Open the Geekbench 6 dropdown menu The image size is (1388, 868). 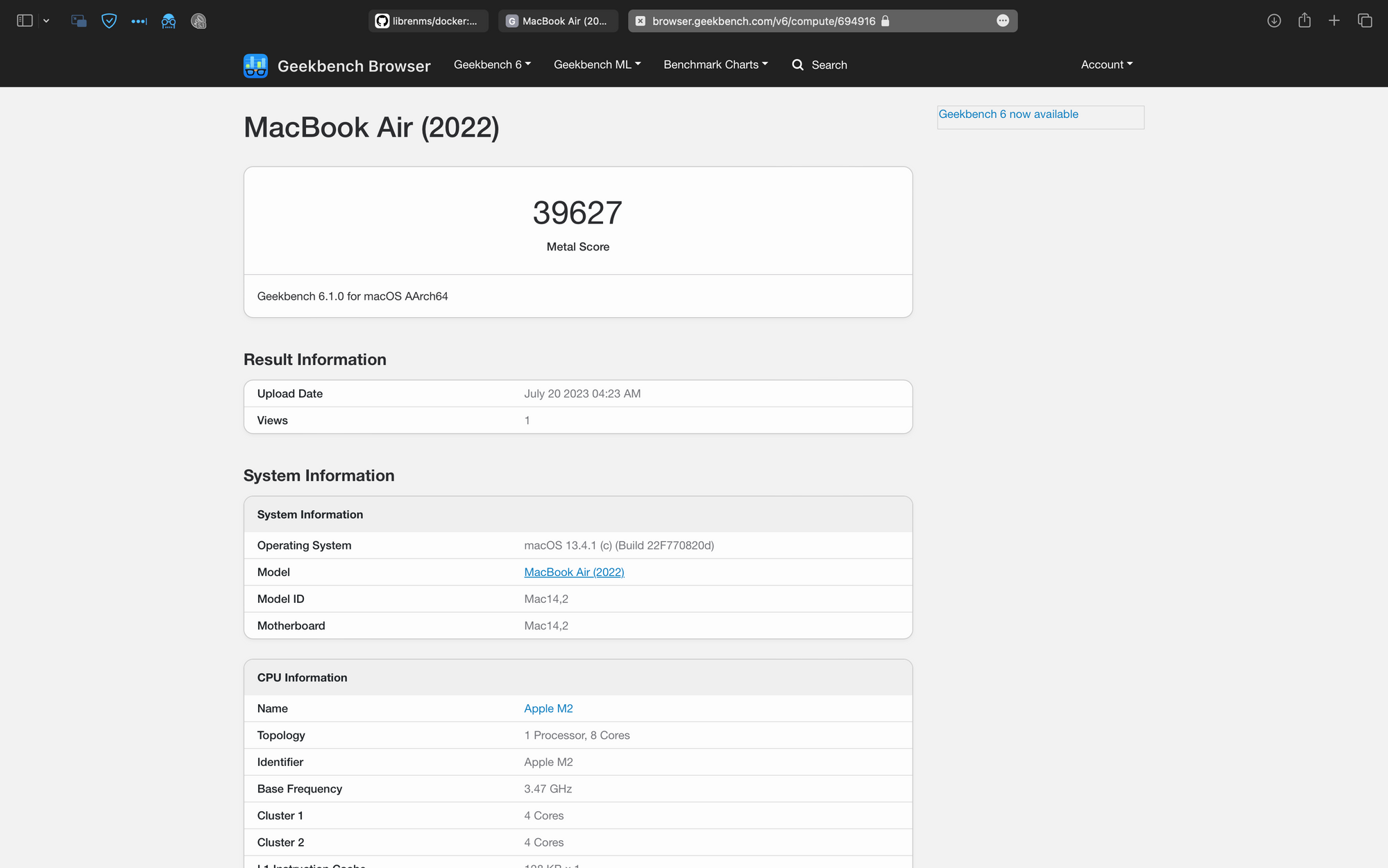[492, 65]
